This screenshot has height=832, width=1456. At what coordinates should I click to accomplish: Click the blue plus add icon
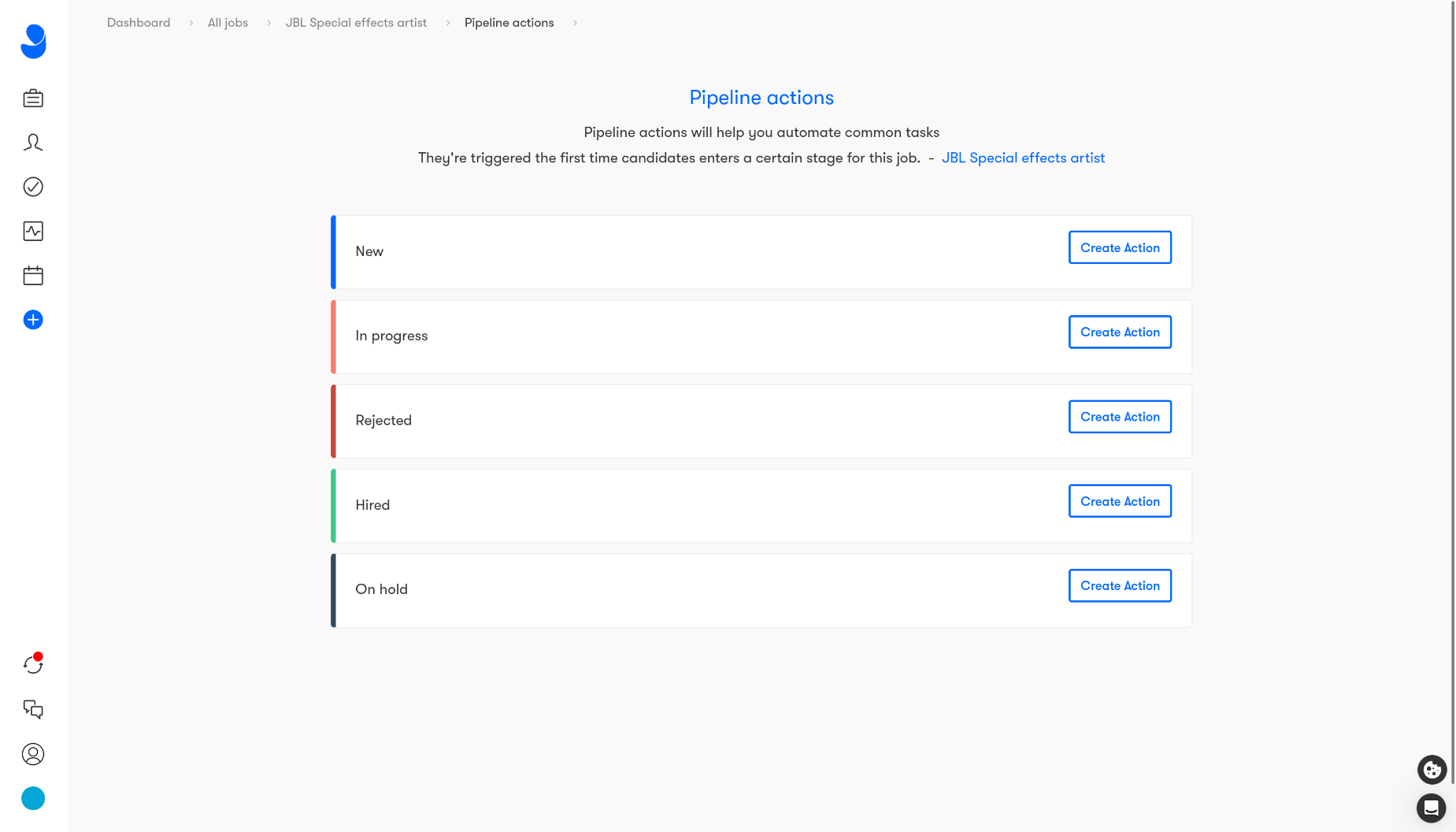[x=33, y=320]
